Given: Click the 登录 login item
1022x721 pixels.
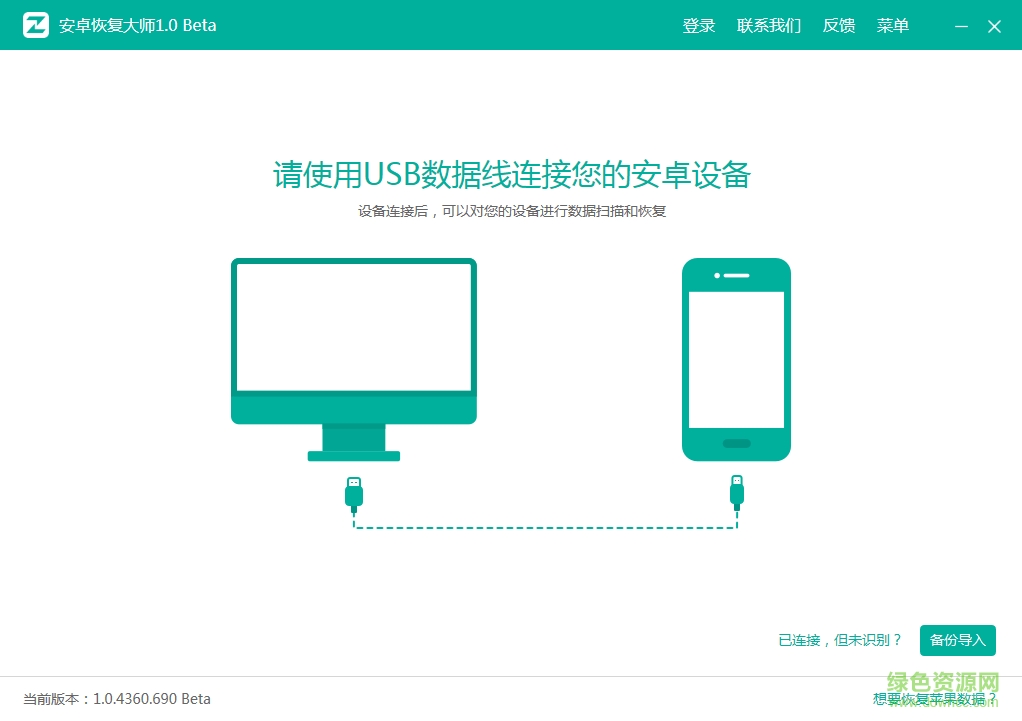Looking at the screenshot, I should click(x=698, y=25).
